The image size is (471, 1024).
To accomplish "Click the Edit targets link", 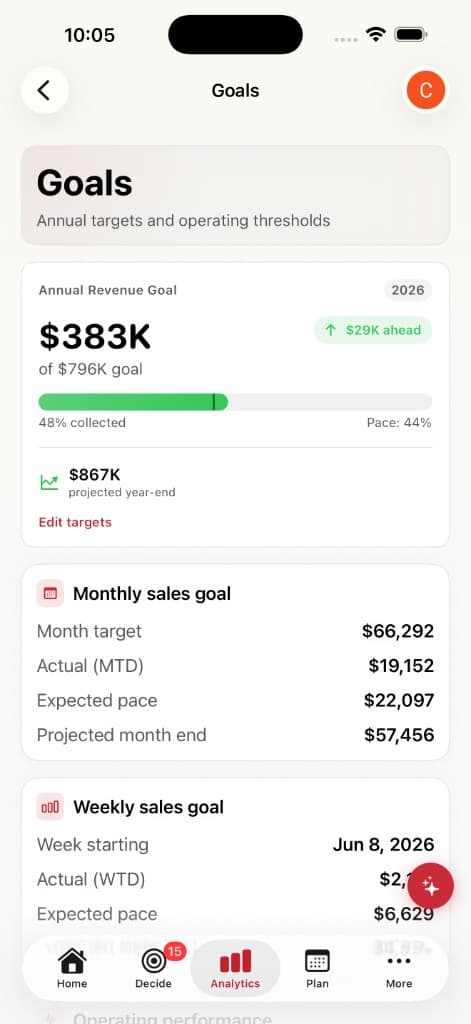I will 75,522.
